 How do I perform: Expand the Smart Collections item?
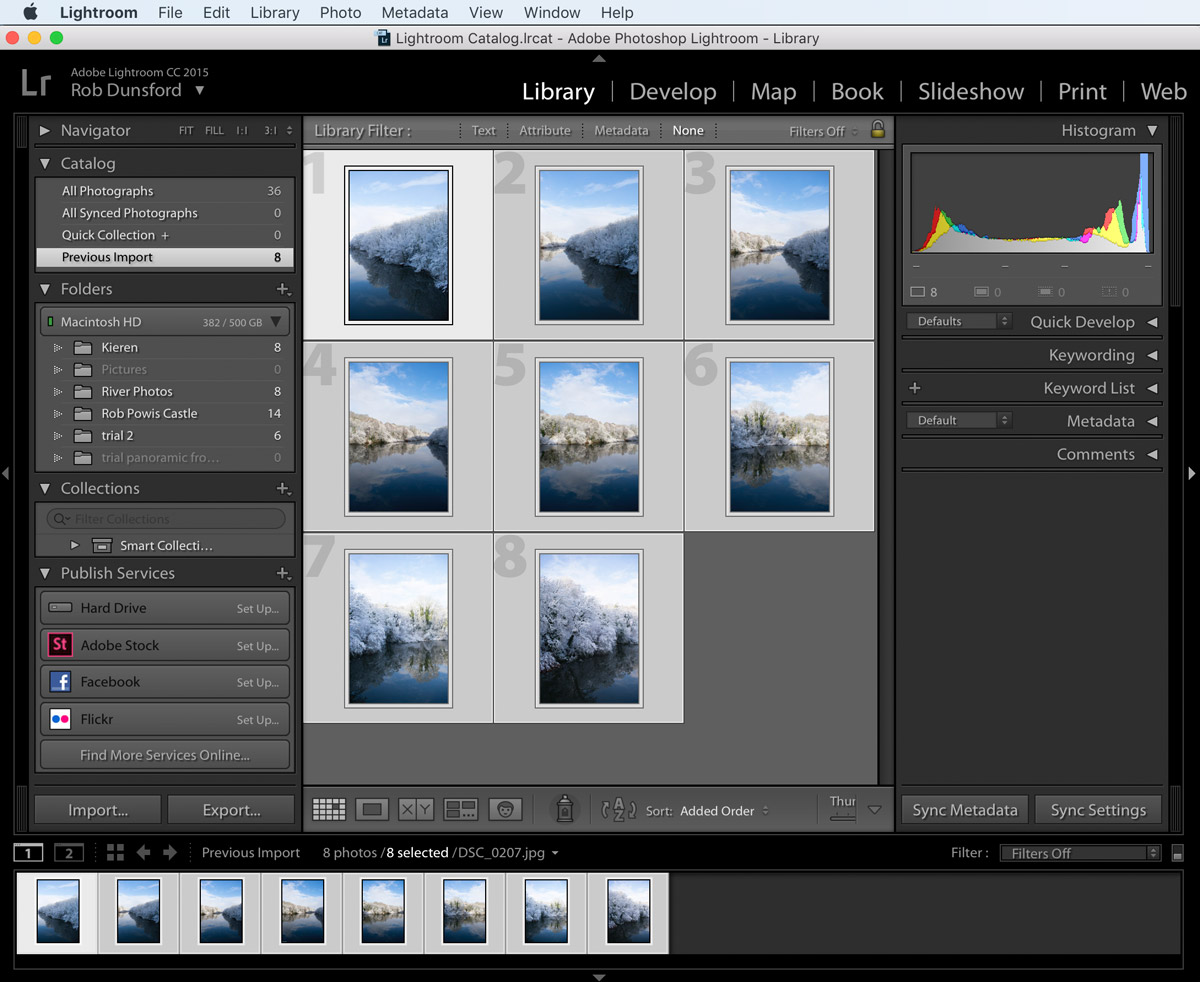(72, 545)
